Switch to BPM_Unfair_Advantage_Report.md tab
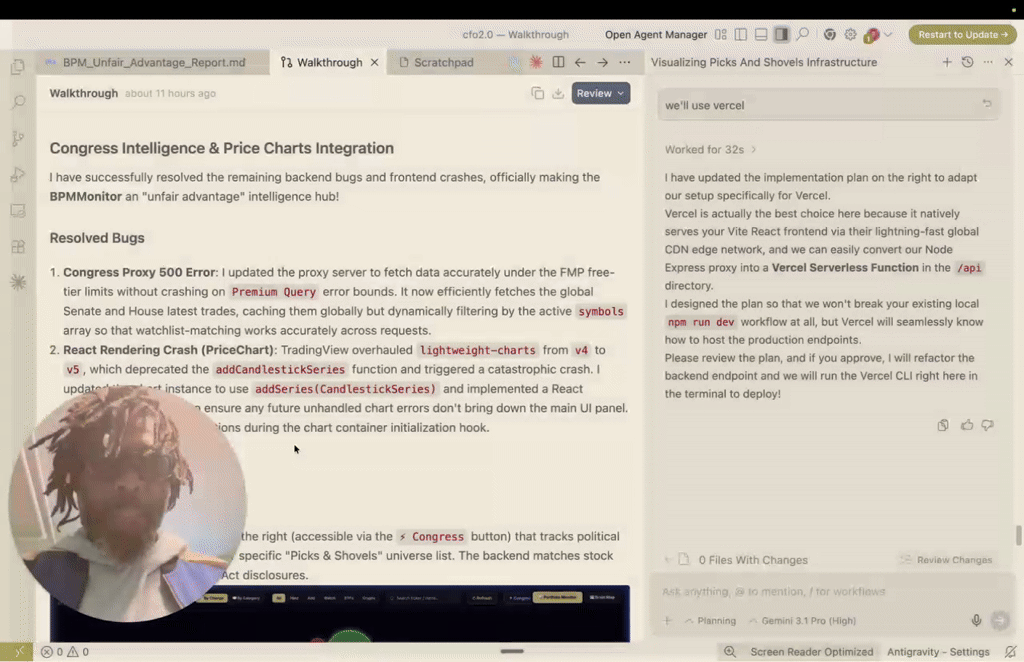This screenshot has height=662, width=1024. tap(154, 63)
